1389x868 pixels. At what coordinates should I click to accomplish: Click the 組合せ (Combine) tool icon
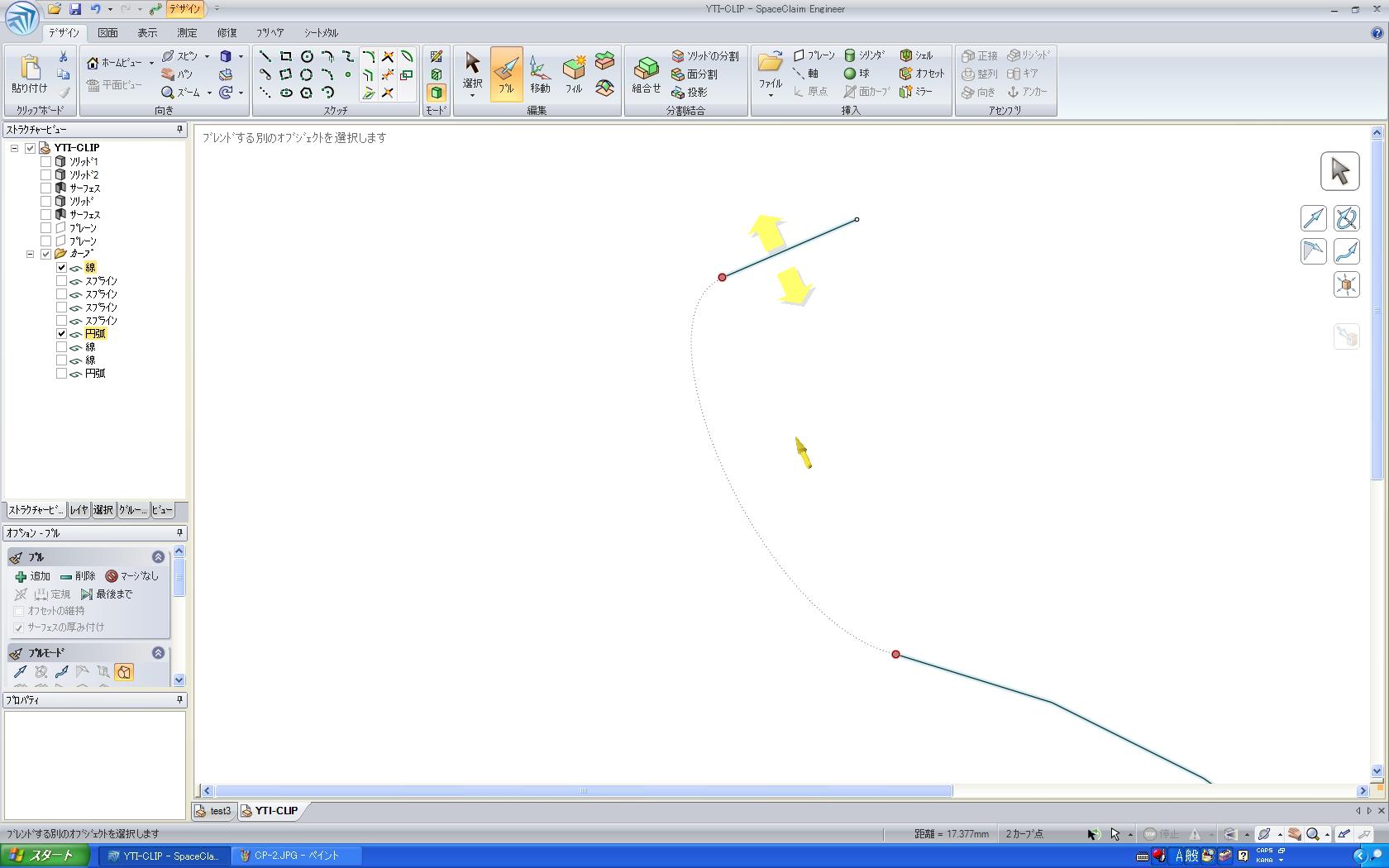[646, 74]
